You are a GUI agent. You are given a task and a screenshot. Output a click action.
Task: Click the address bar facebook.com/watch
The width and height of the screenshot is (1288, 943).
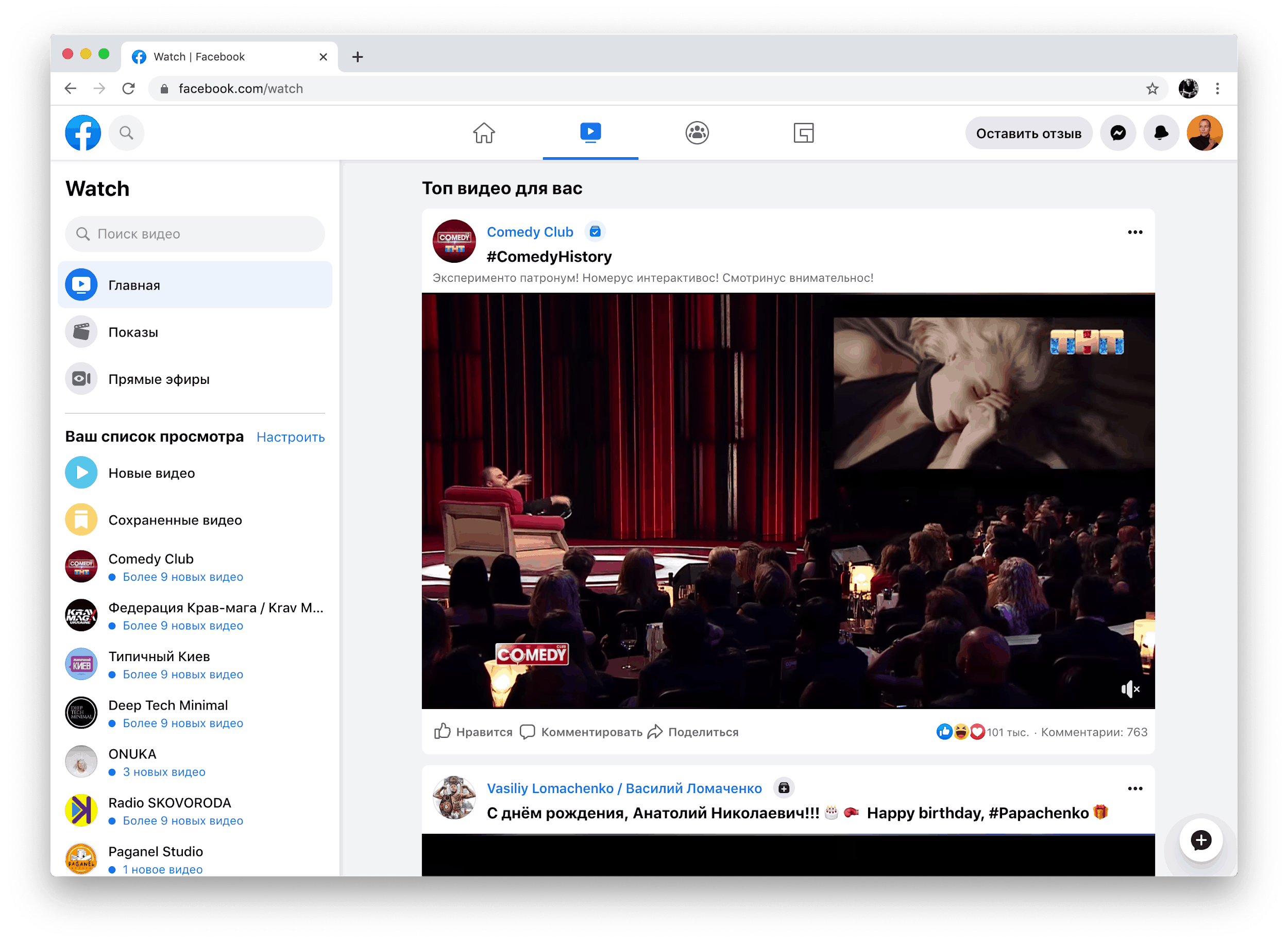657,89
